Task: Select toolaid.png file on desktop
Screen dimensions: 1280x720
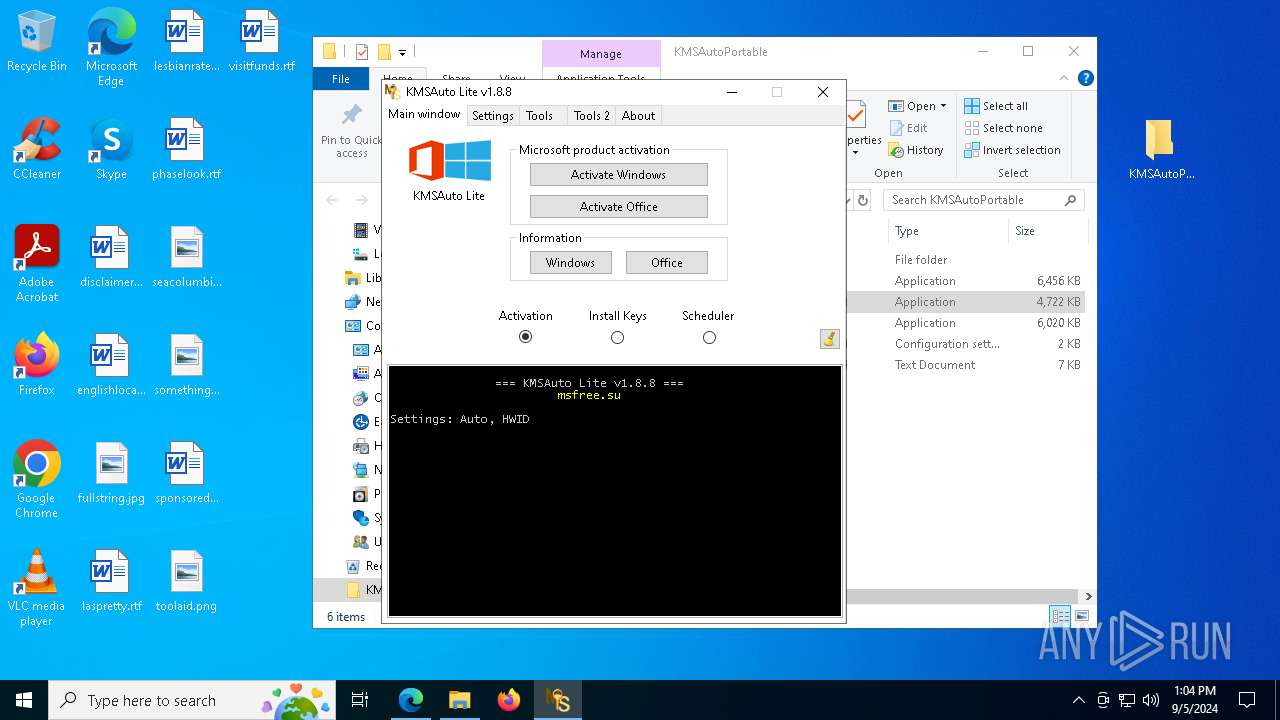Action: (x=186, y=581)
